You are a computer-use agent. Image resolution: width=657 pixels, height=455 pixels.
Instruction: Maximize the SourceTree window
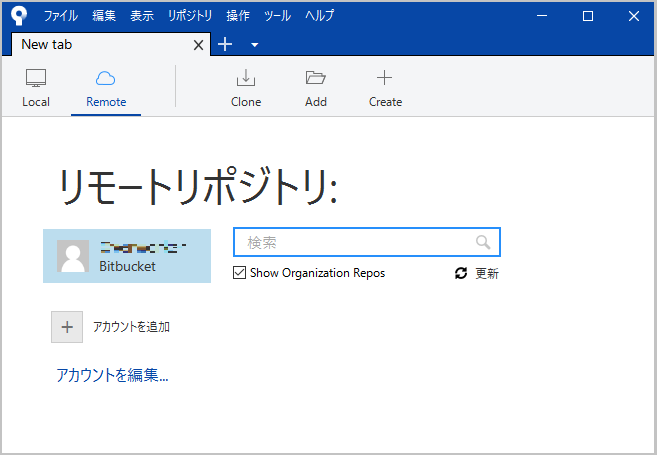(588, 16)
